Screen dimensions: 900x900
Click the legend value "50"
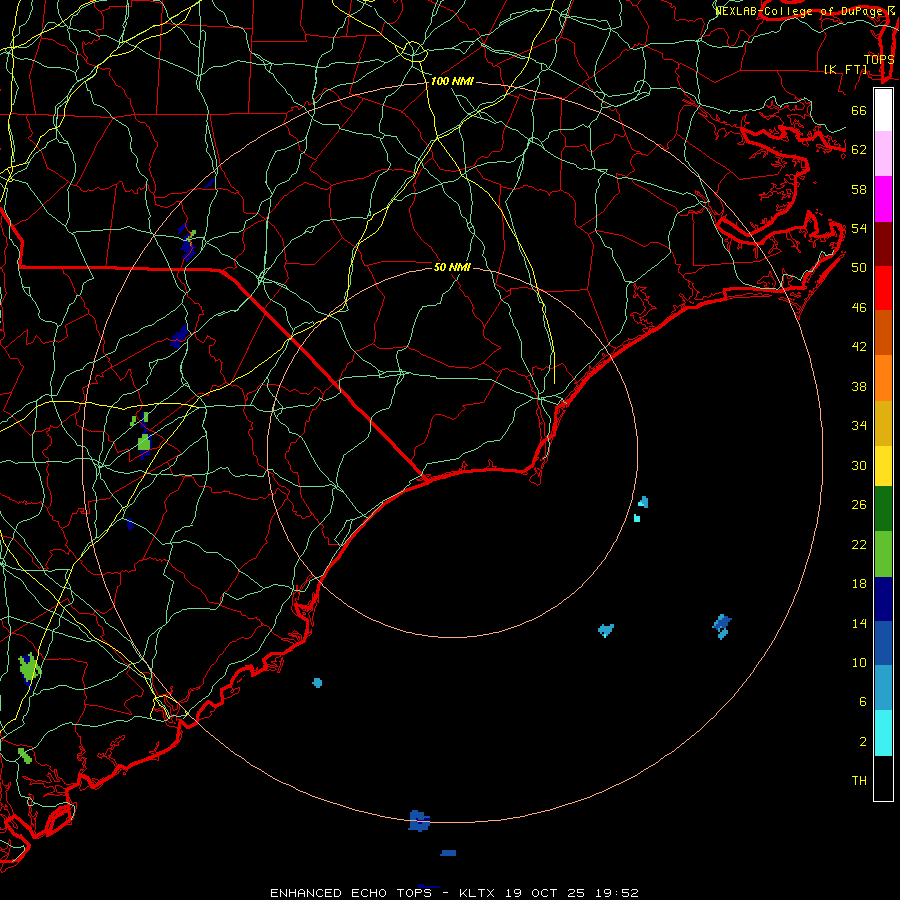(859, 268)
